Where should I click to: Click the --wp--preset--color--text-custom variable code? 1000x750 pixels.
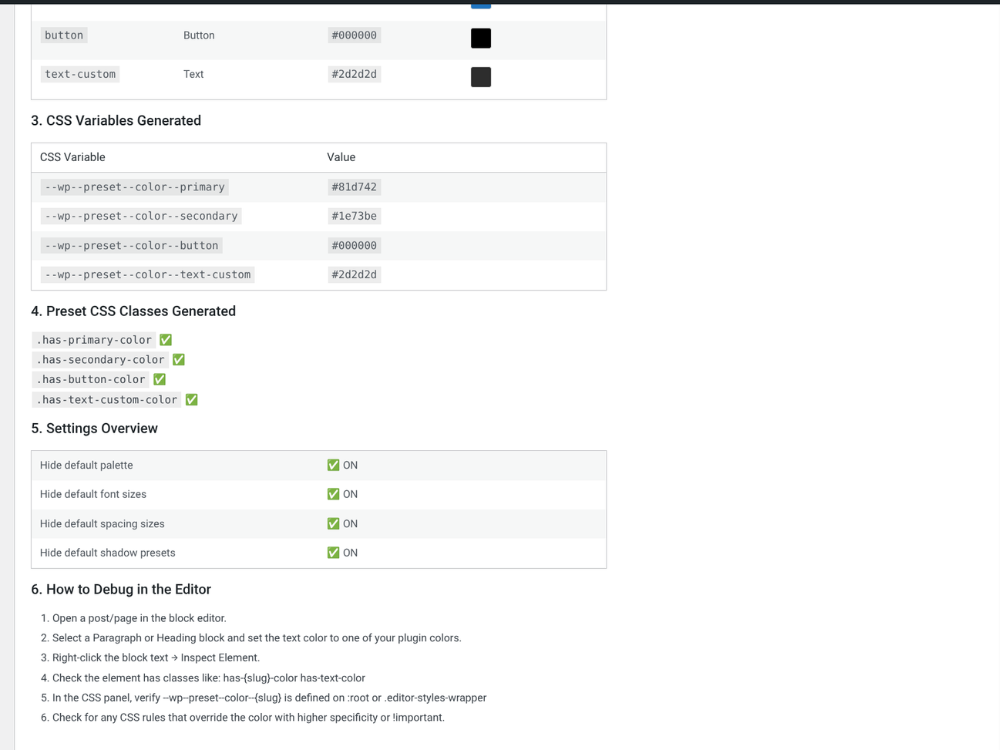[x=147, y=275]
